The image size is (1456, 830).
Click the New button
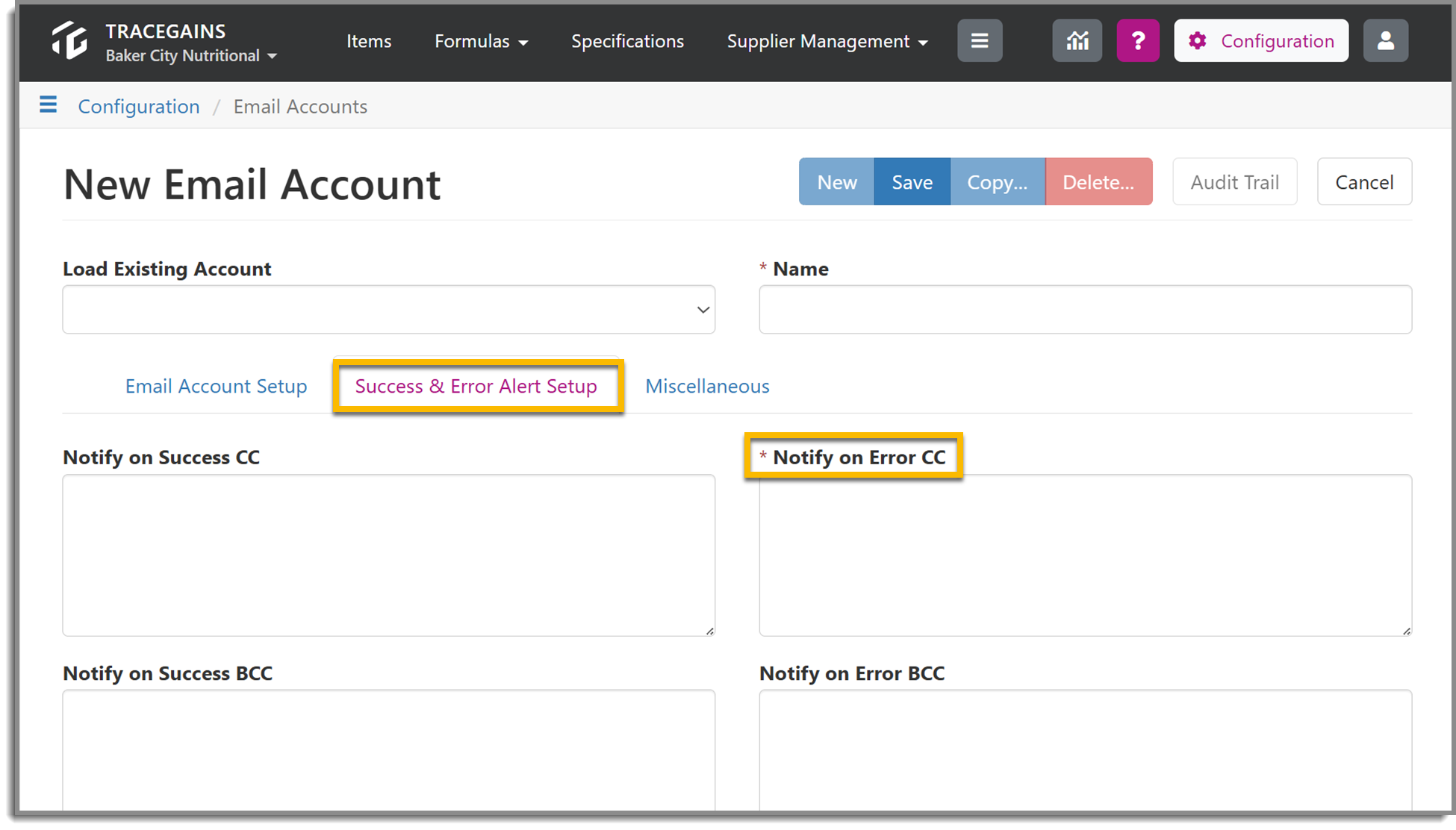[836, 181]
